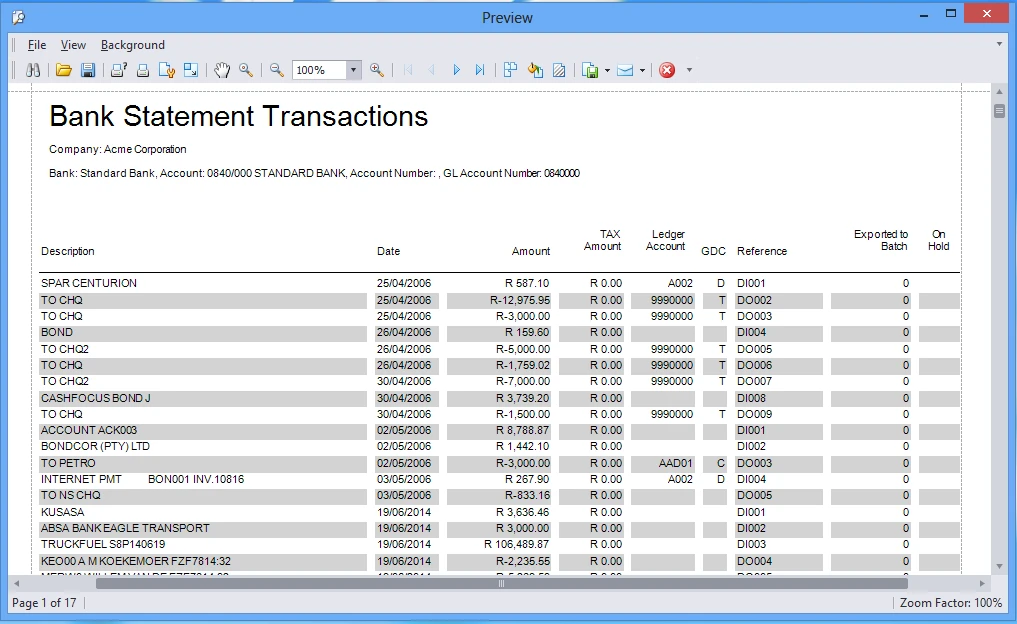Select the Hand pan tool
Screen dimensions: 1017x624
[x=222, y=70]
